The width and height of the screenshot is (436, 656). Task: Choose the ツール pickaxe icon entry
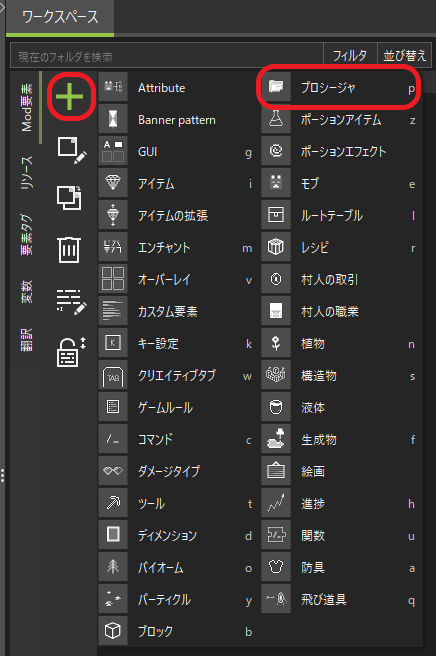(x=176, y=503)
